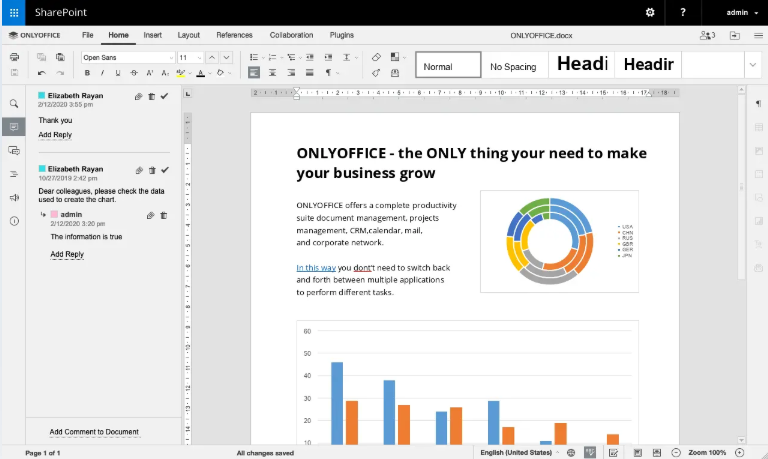Click the Fit to page icon
This screenshot has width=768, height=459.
pos(638,453)
